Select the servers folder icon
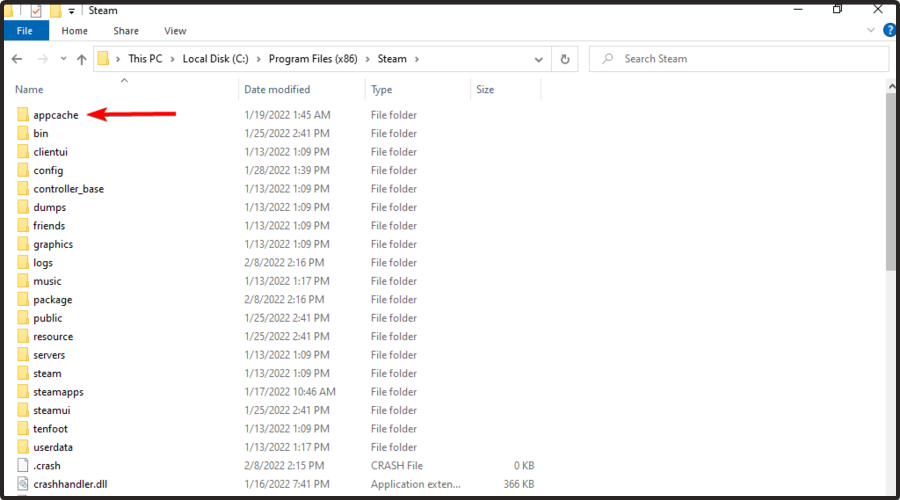Image resolution: width=900 pixels, height=500 pixels. [x=23, y=355]
